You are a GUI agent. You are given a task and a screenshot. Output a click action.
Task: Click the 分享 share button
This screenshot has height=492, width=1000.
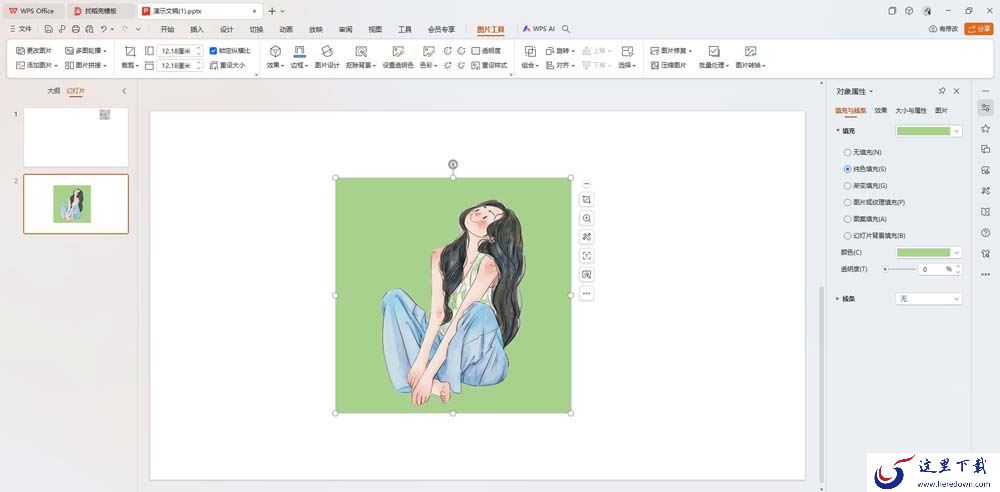[x=979, y=29]
